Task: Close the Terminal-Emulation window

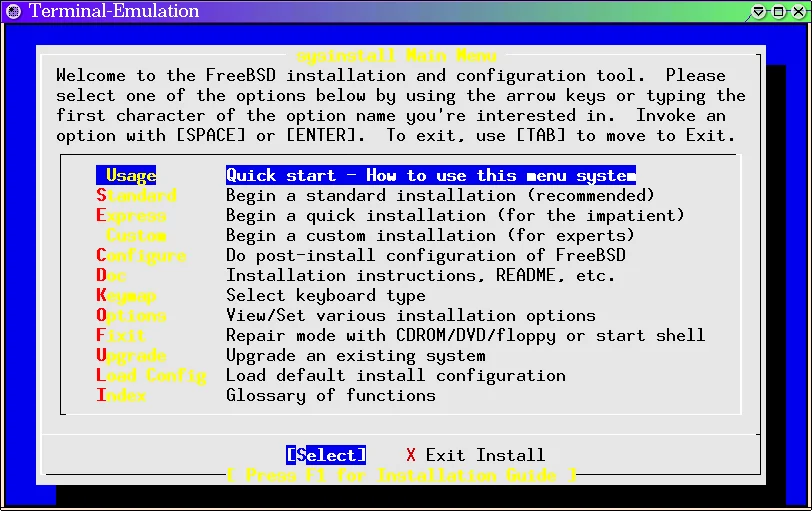Action: point(797,12)
